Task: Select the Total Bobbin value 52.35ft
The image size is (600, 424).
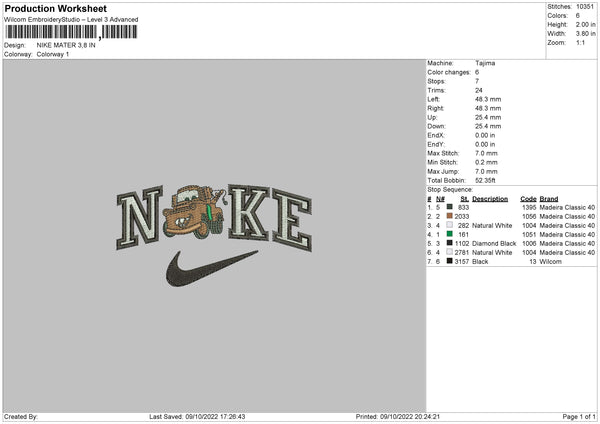Action: 485,181
